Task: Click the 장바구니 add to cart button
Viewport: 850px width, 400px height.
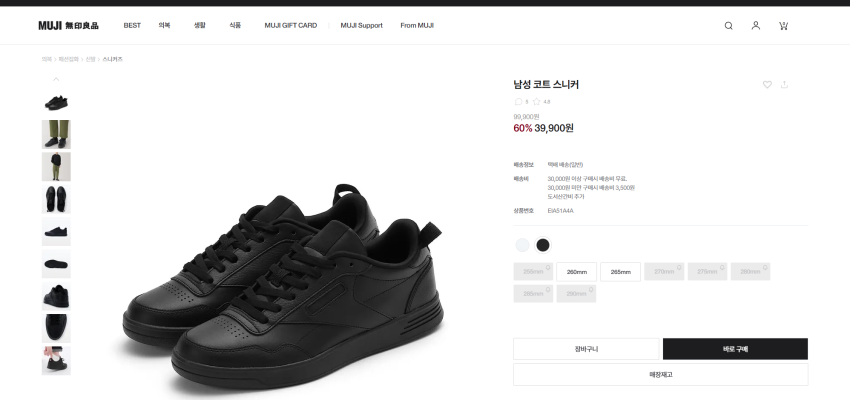Action: tap(587, 349)
